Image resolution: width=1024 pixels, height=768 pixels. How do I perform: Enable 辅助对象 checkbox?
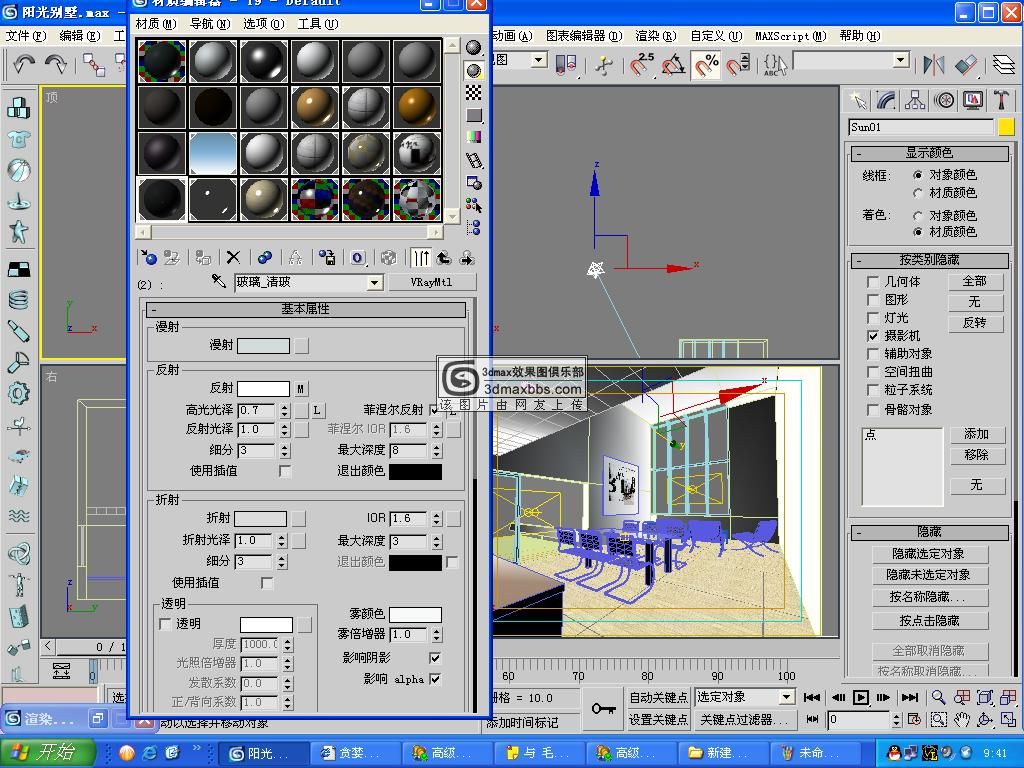pos(872,354)
